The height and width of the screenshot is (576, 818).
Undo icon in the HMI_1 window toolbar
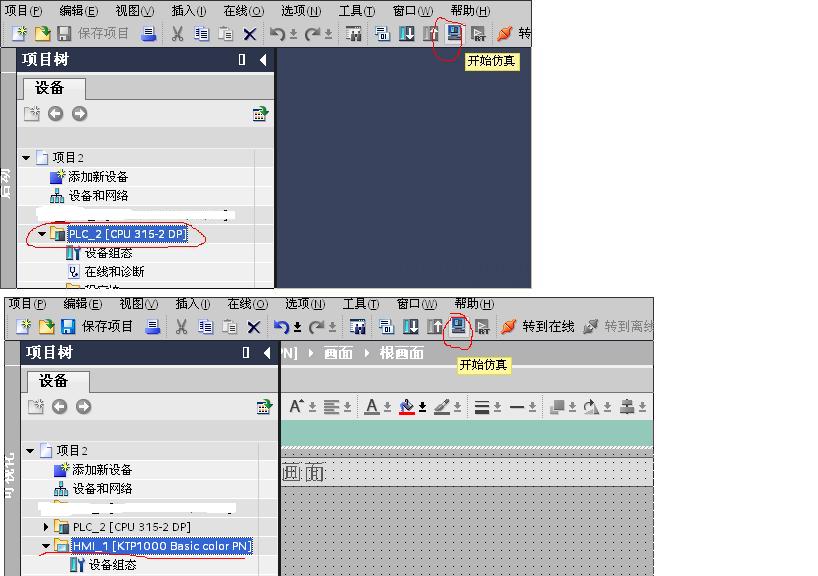pyautogui.click(x=281, y=327)
